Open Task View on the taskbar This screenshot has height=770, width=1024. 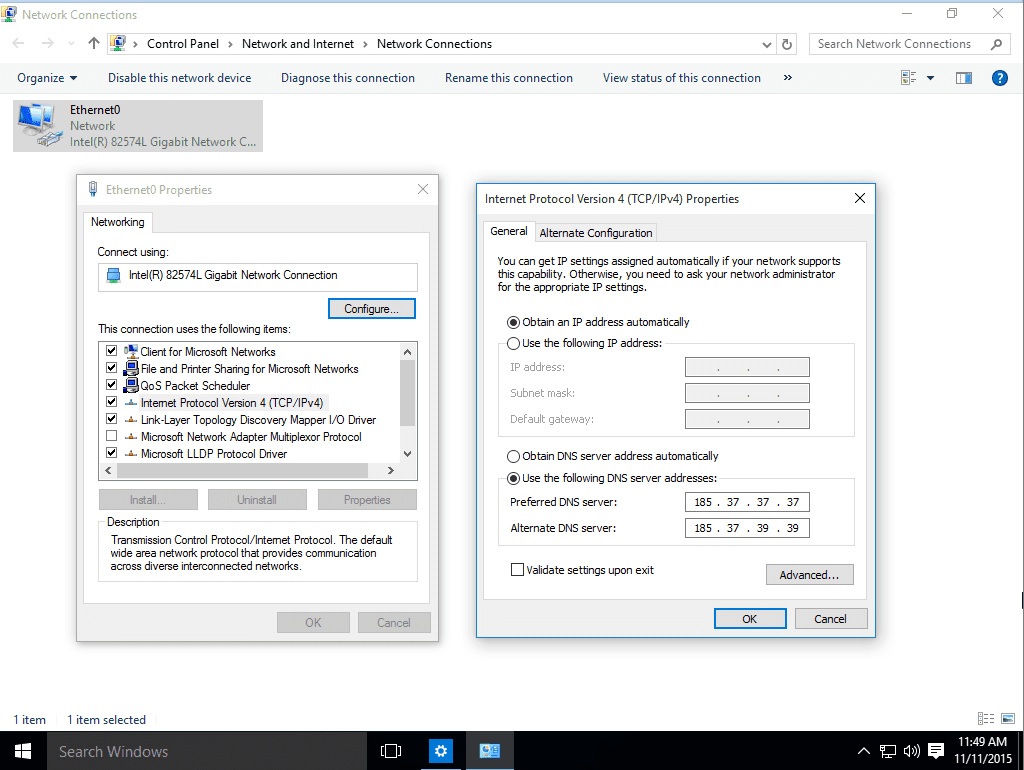[x=391, y=751]
